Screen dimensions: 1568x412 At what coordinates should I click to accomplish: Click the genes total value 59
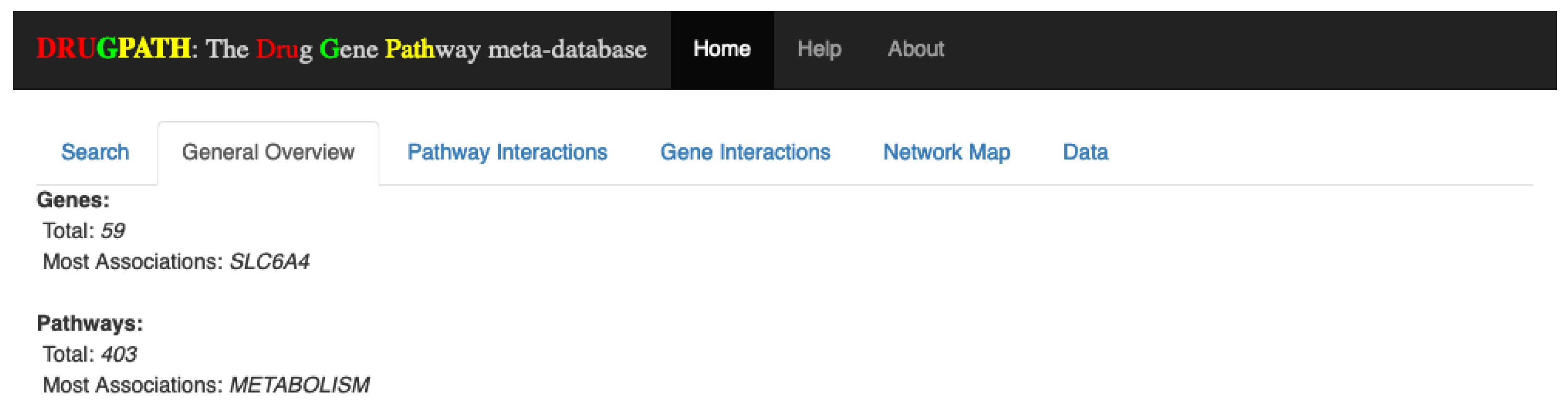click(112, 231)
